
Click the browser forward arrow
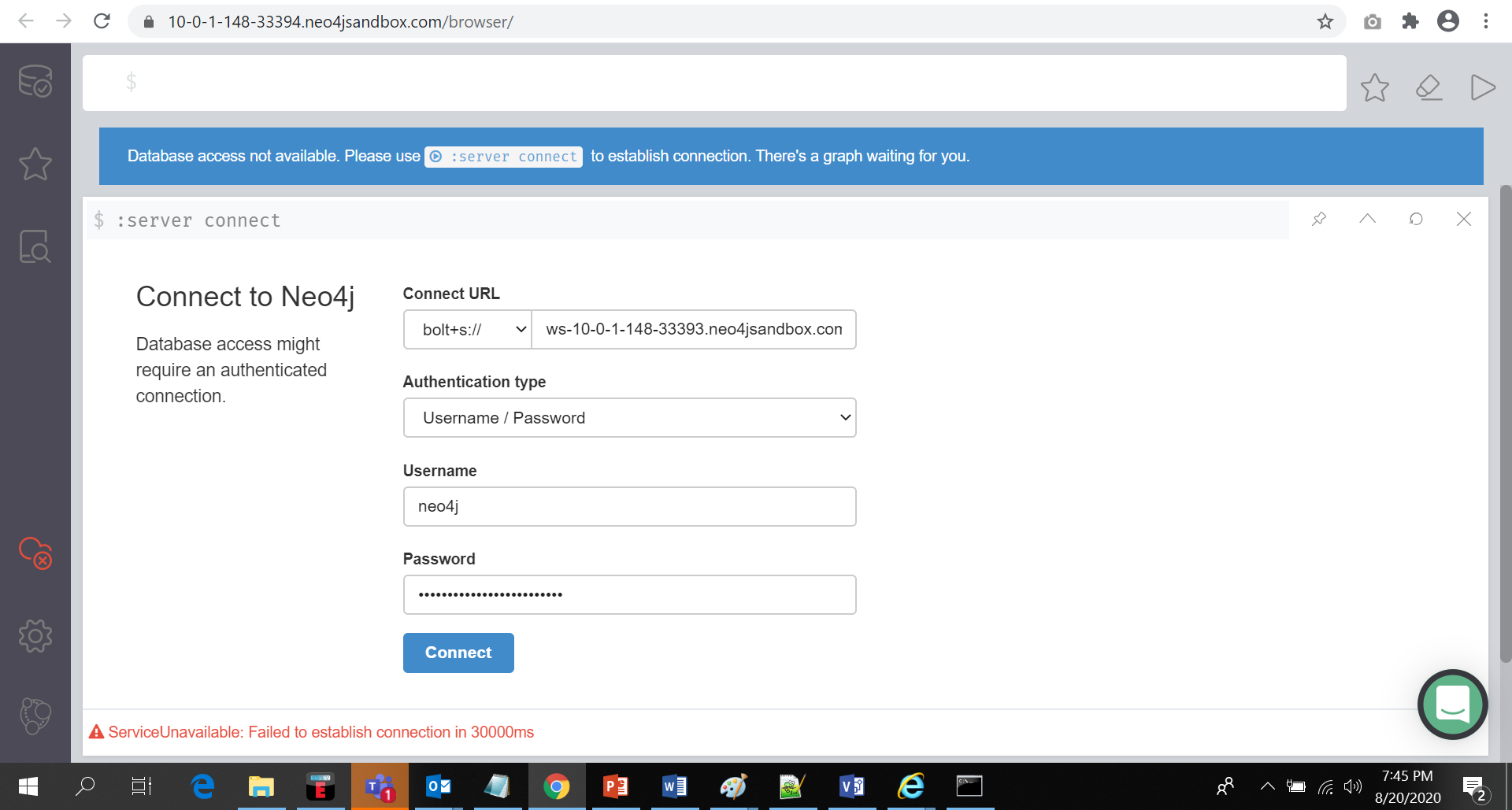(x=64, y=21)
